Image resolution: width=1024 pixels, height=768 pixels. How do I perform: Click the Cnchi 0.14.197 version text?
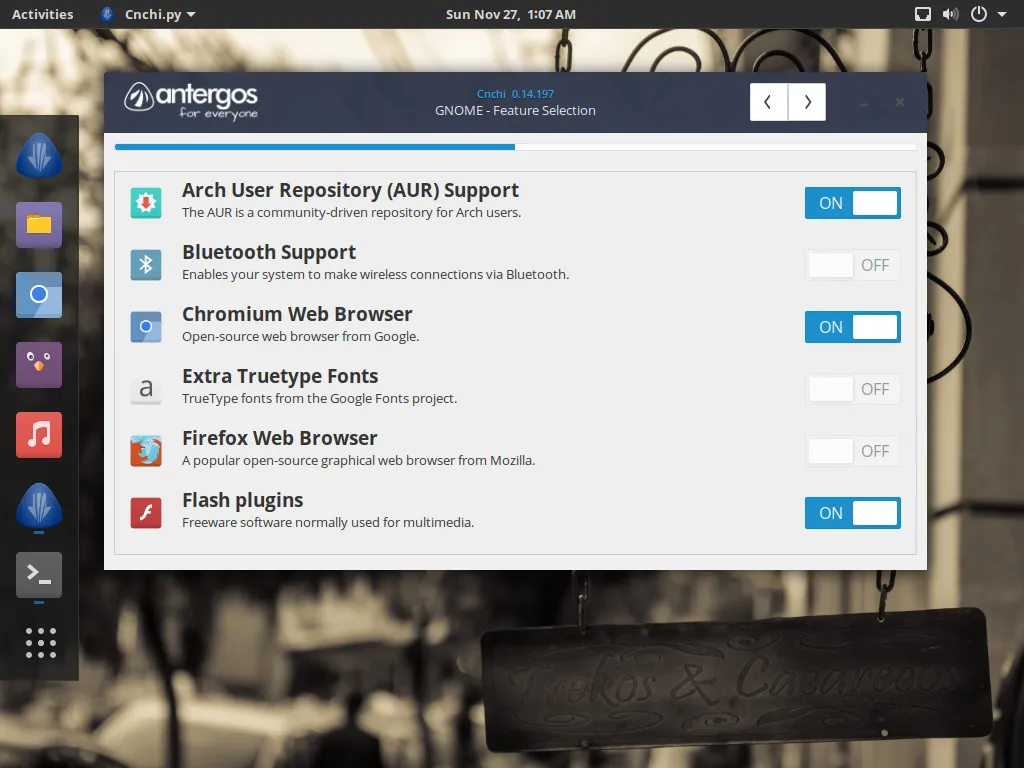click(x=515, y=93)
